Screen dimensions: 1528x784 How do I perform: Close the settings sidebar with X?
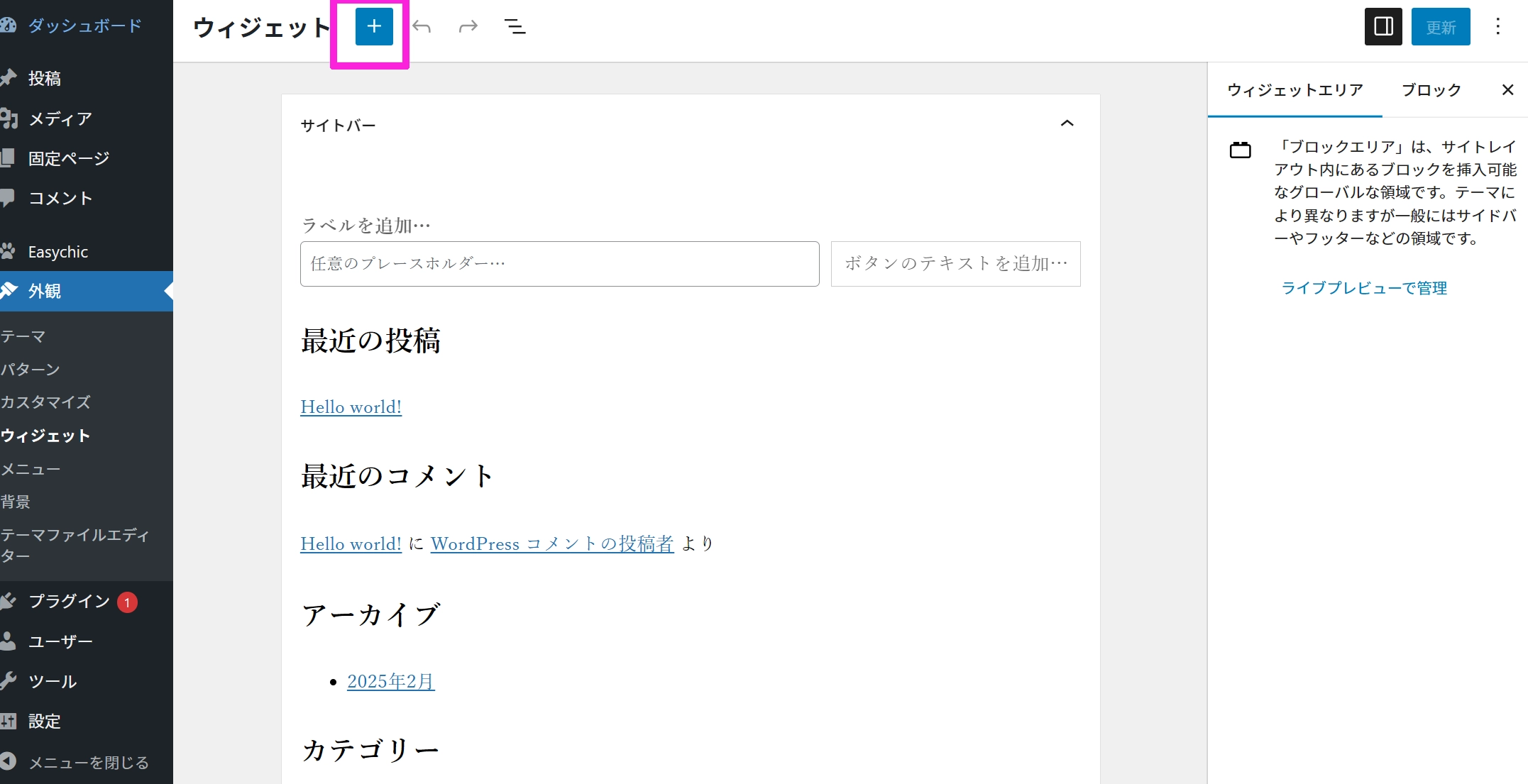pyautogui.click(x=1507, y=89)
